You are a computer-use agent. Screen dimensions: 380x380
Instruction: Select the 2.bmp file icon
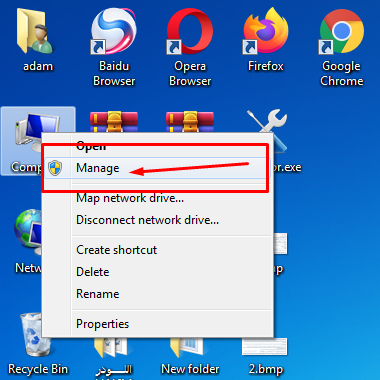[265, 347]
